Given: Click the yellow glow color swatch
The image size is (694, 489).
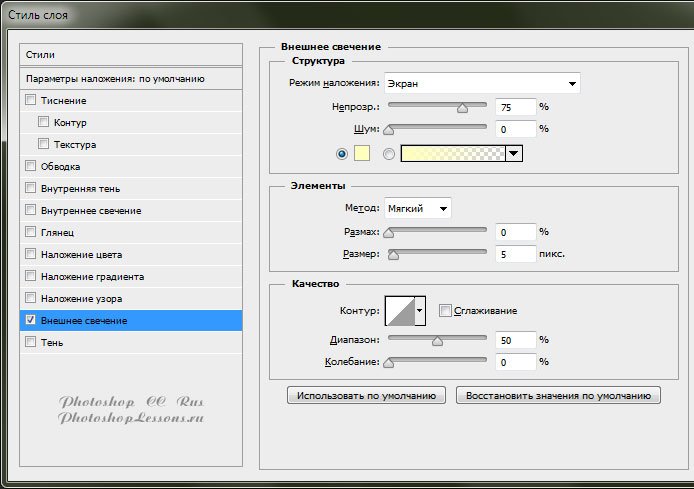Looking at the screenshot, I should pyautogui.click(x=362, y=153).
